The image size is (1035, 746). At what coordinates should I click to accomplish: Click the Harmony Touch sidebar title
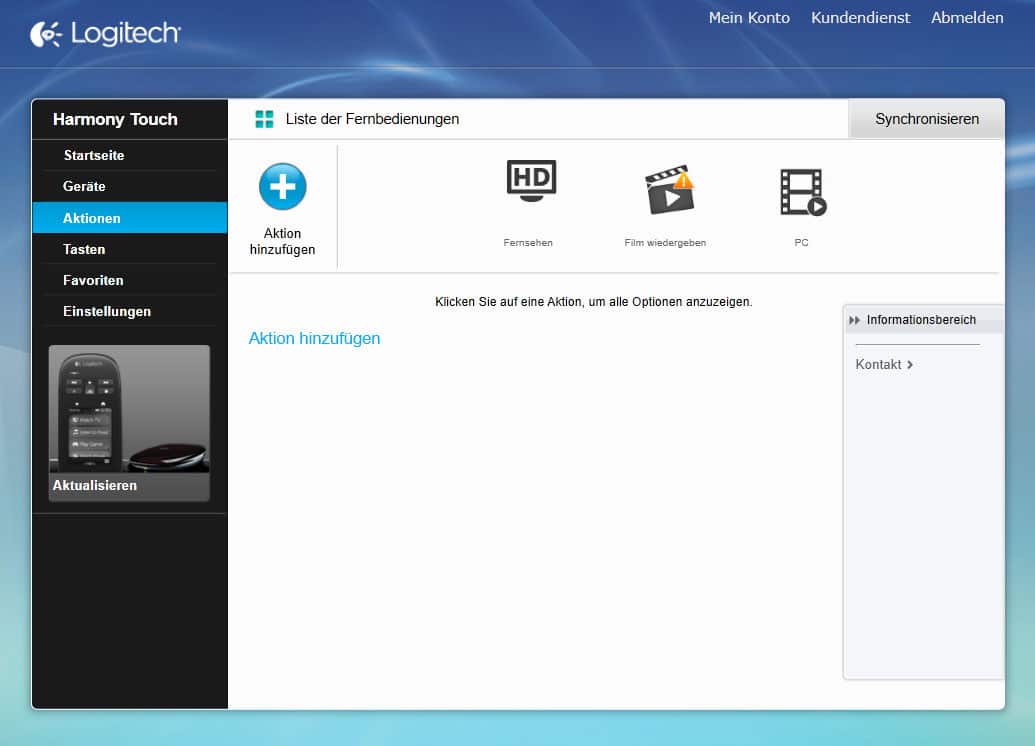click(116, 119)
